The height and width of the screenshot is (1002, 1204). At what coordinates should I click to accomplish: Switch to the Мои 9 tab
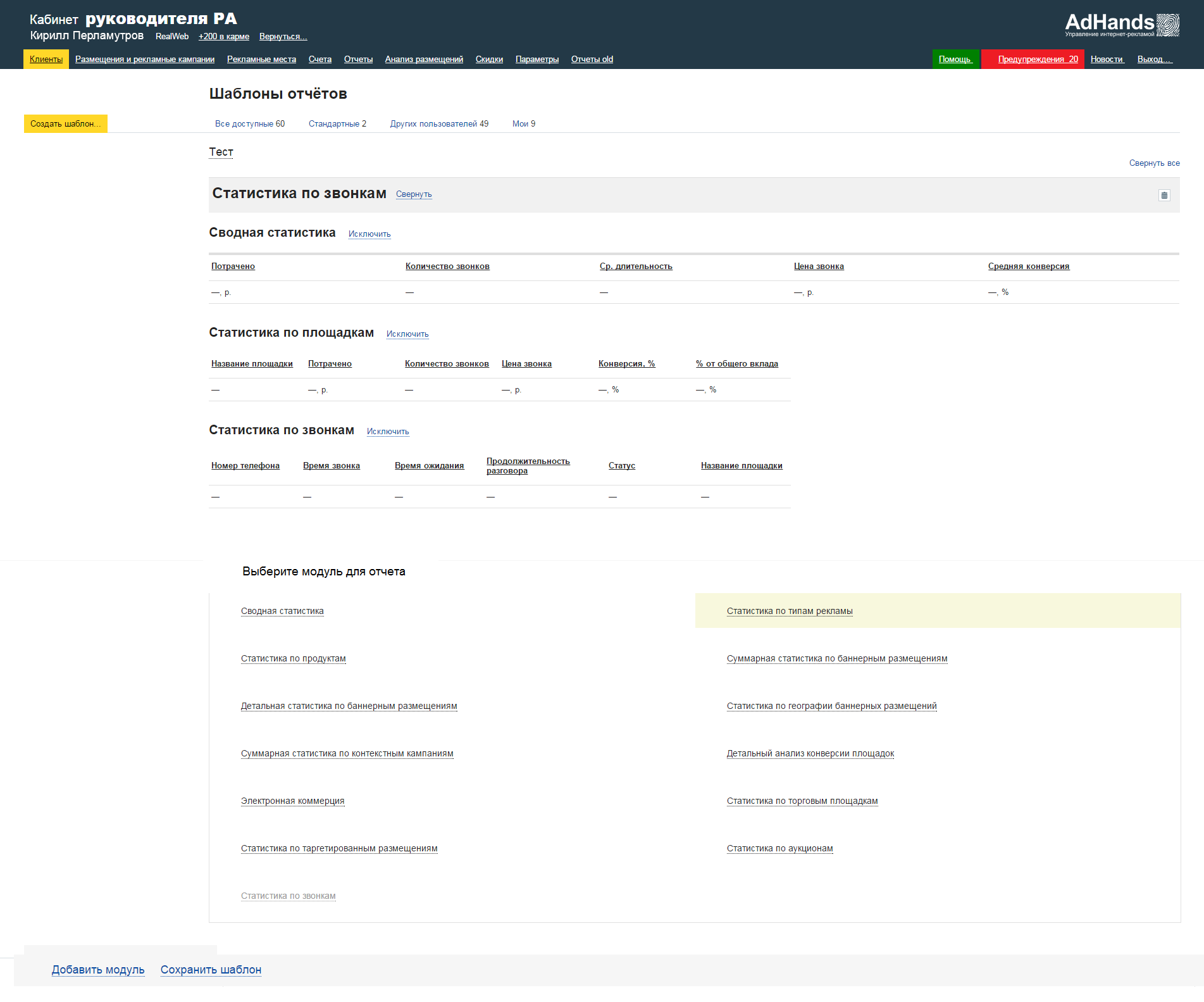tap(523, 124)
